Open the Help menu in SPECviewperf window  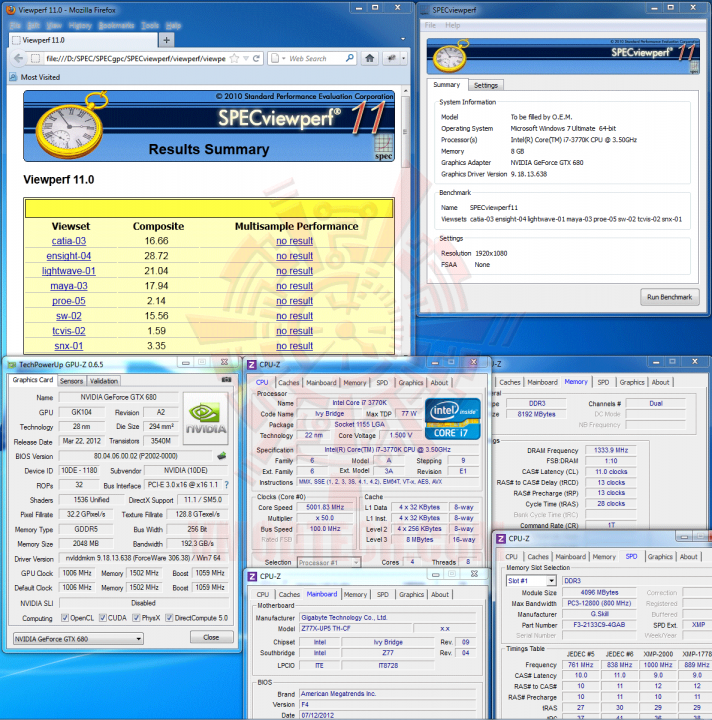click(453, 25)
